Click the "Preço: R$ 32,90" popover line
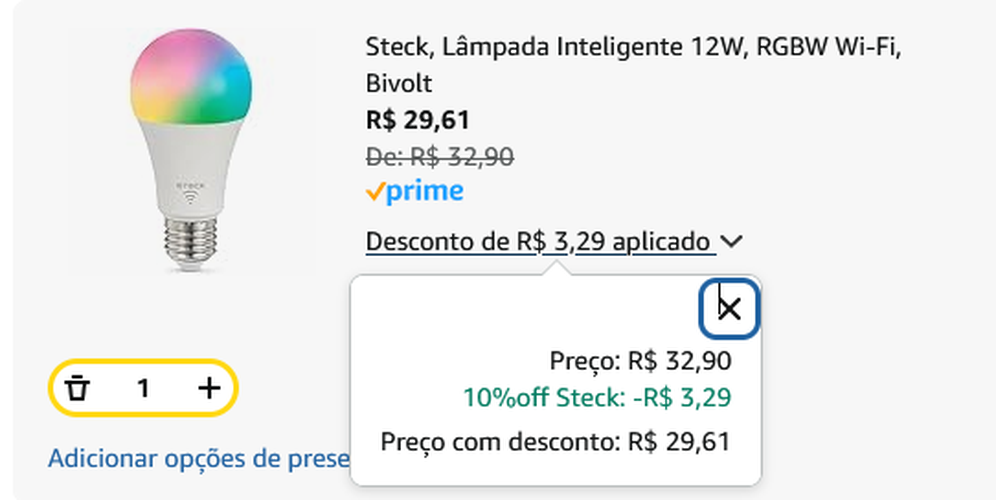 coord(640,361)
